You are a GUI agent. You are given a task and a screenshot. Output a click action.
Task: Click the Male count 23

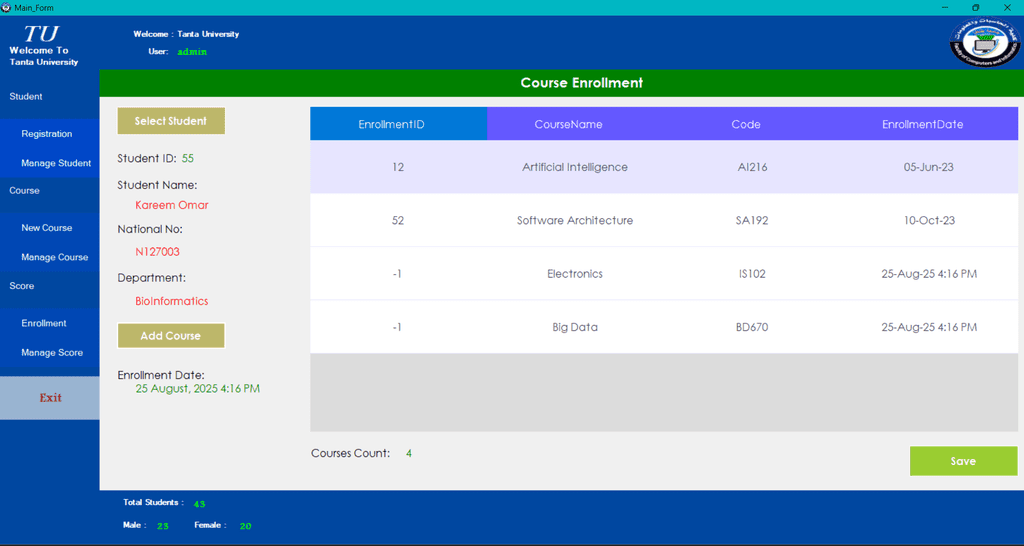(x=163, y=526)
